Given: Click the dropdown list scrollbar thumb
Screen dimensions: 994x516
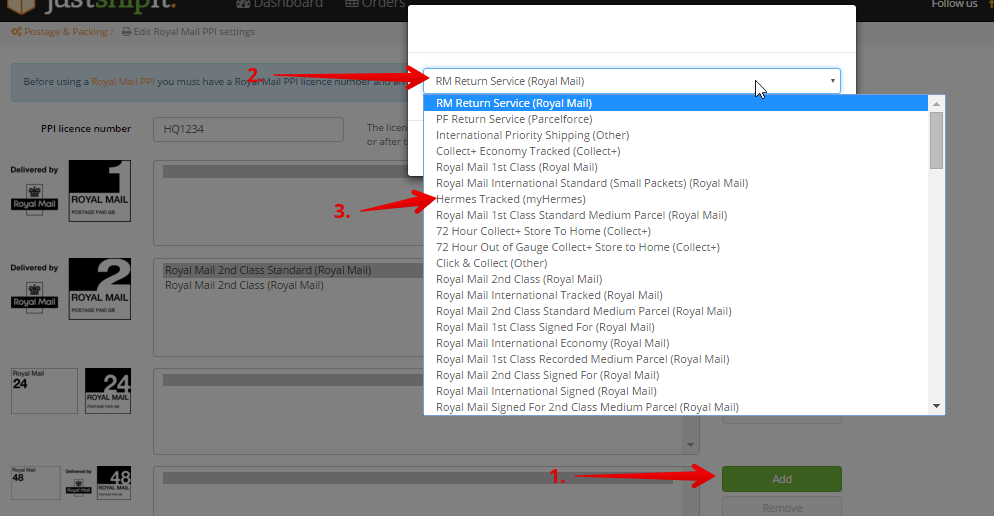Looking at the screenshot, I should point(936,140).
